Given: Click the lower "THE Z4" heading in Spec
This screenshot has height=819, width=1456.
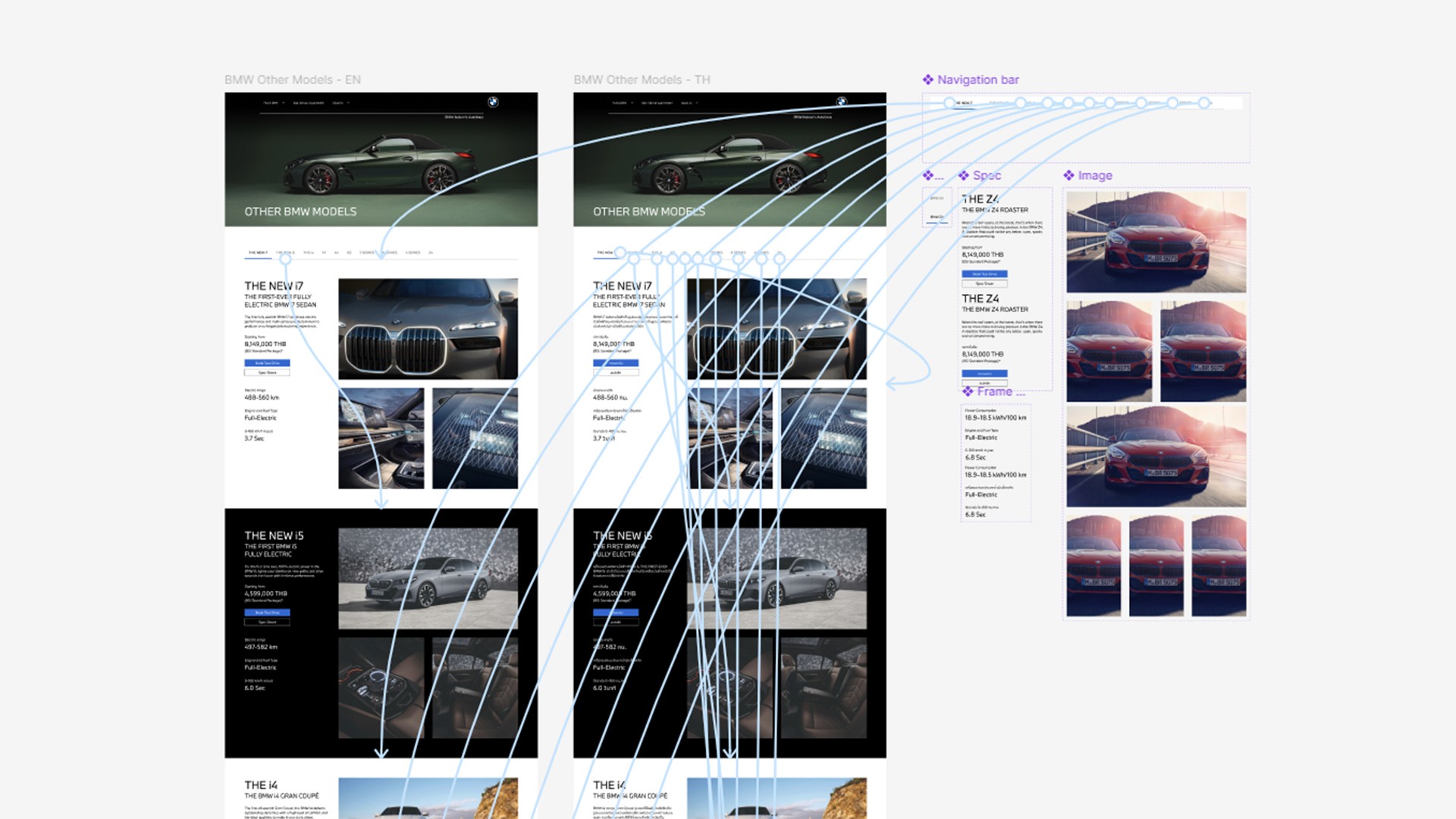Looking at the screenshot, I should pyautogui.click(x=981, y=299).
